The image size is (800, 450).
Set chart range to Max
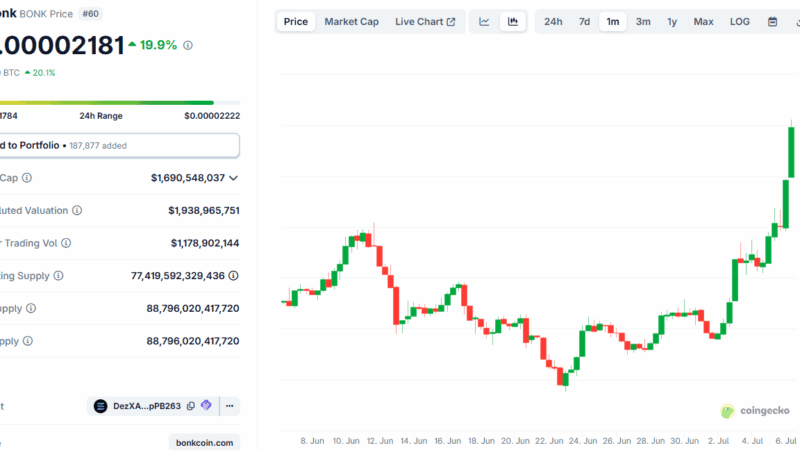point(703,21)
